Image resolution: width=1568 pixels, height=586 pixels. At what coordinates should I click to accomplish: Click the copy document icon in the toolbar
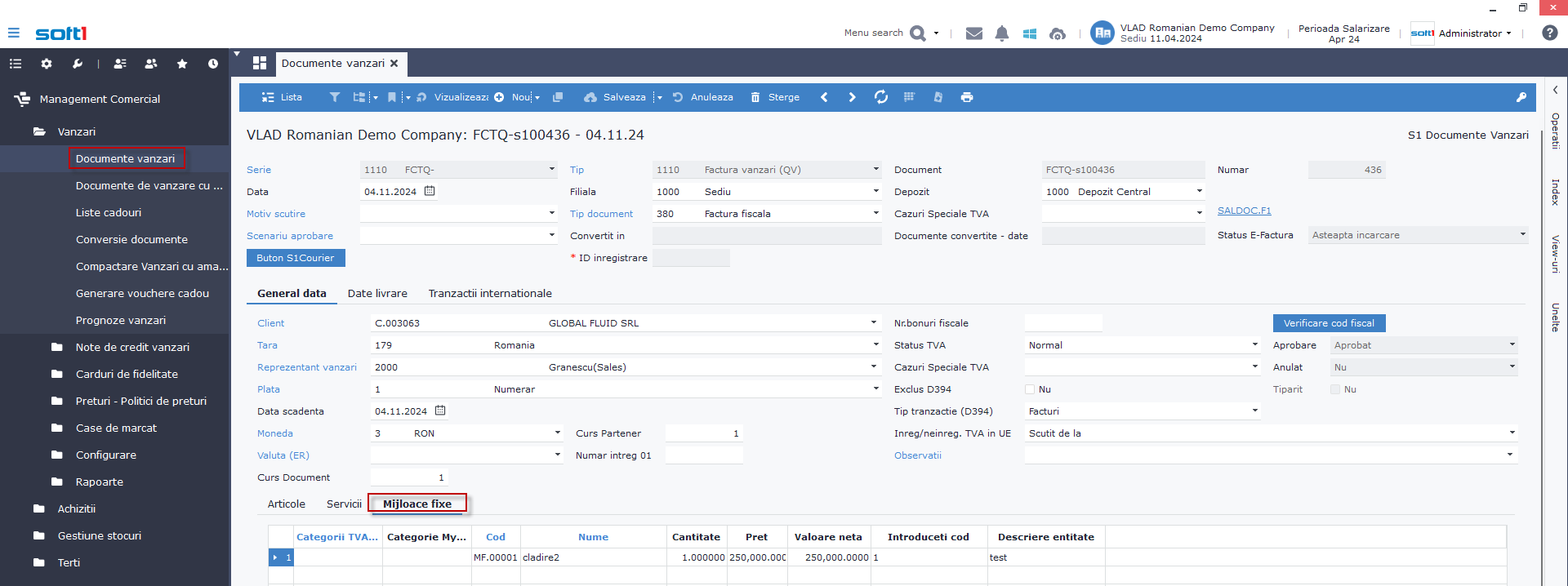(558, 97)
